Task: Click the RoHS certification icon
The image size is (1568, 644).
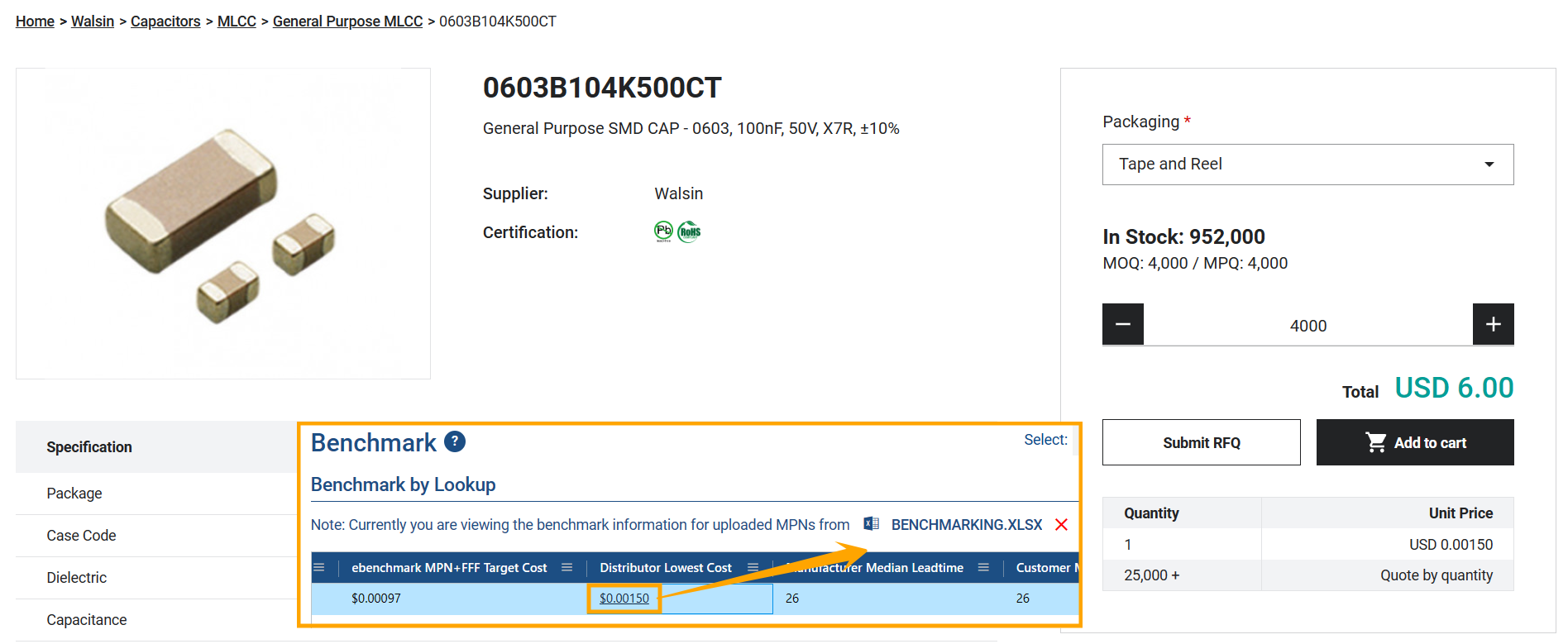Action: [689, 232]
